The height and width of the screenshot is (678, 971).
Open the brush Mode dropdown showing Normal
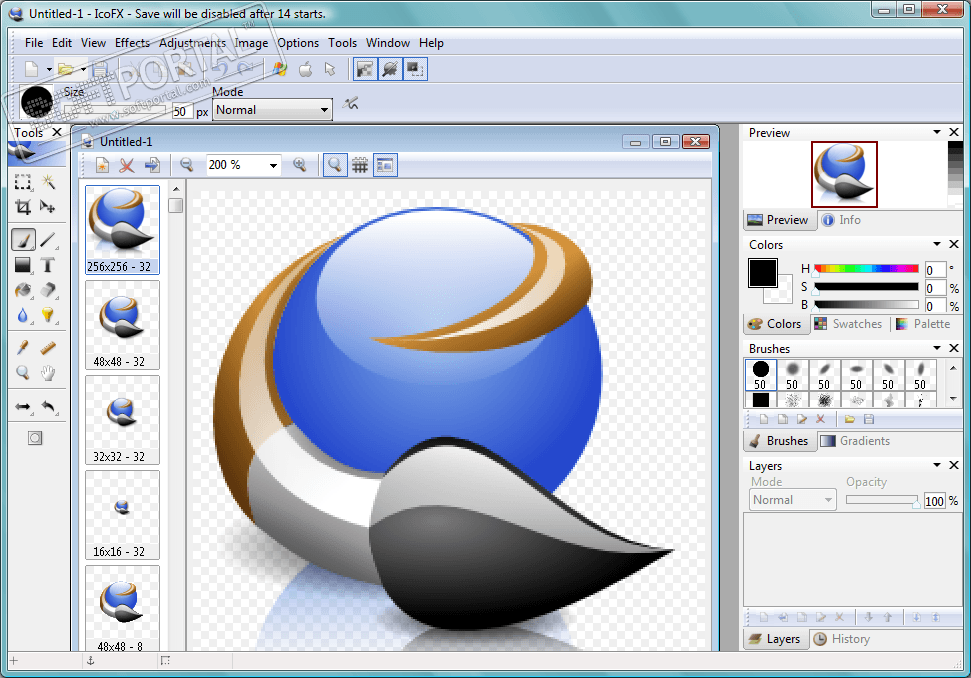coord(272,110)
